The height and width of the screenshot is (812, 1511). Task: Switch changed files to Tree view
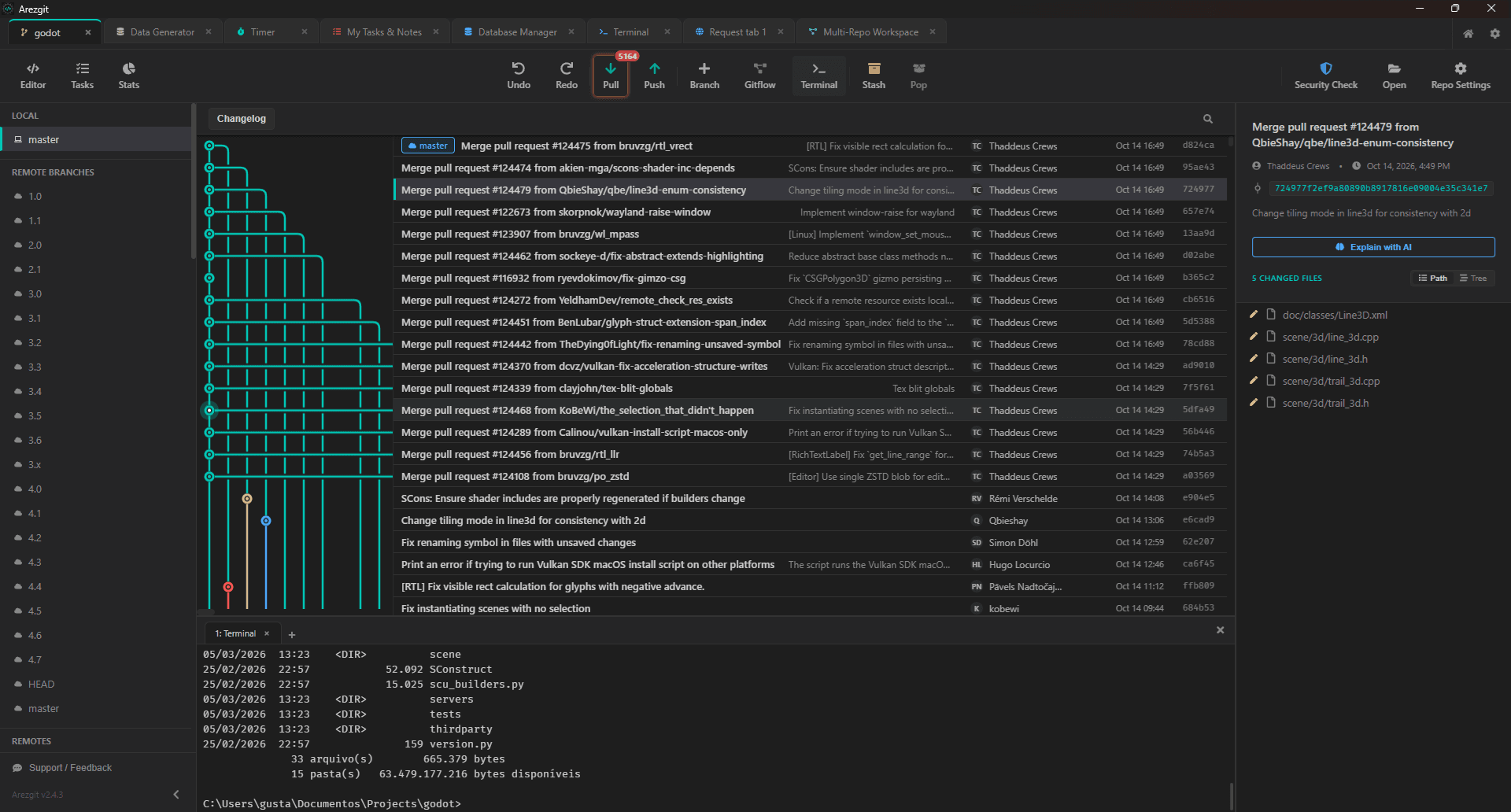coord(1473,278)
